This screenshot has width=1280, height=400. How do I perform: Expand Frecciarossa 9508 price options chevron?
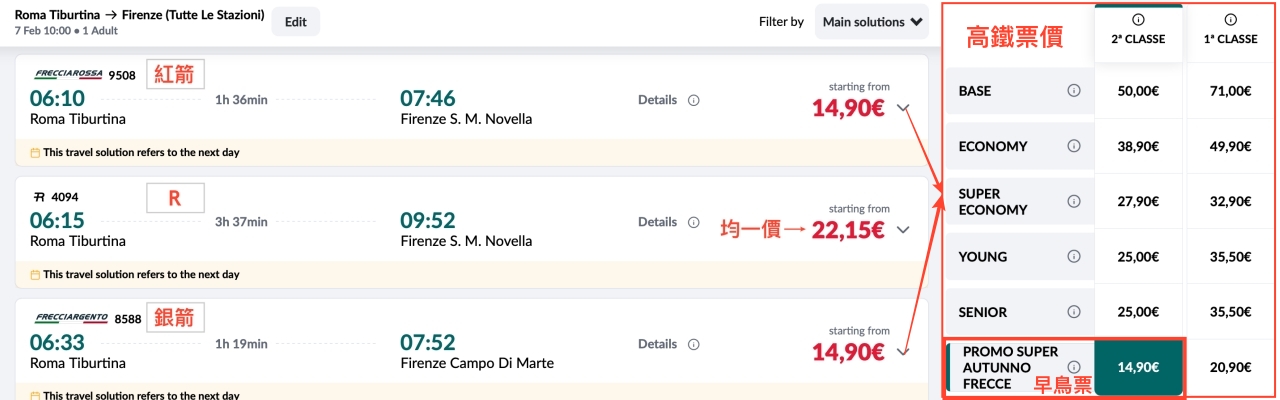[904, 108]
